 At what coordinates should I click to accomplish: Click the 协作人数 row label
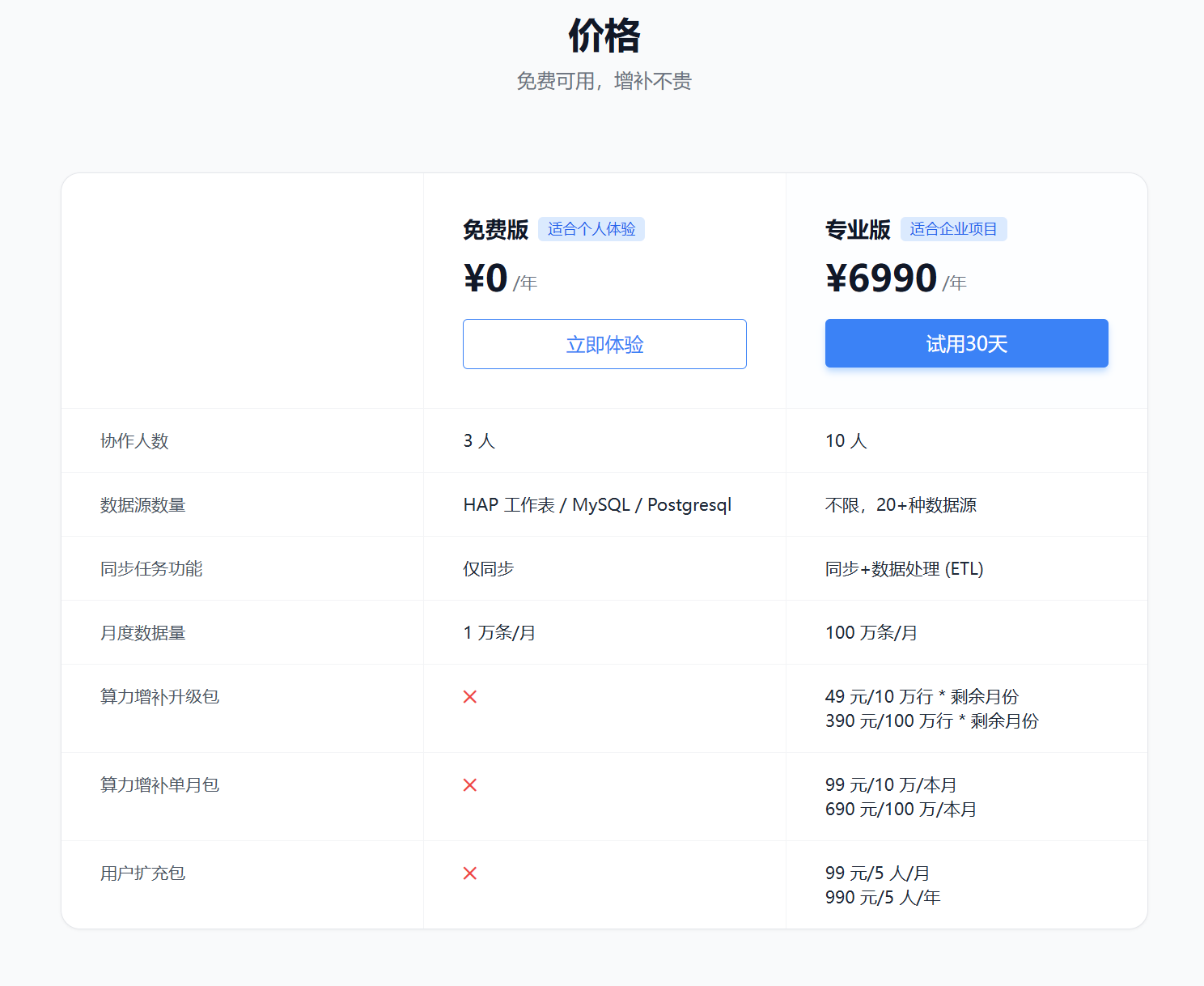coord(134,441)
